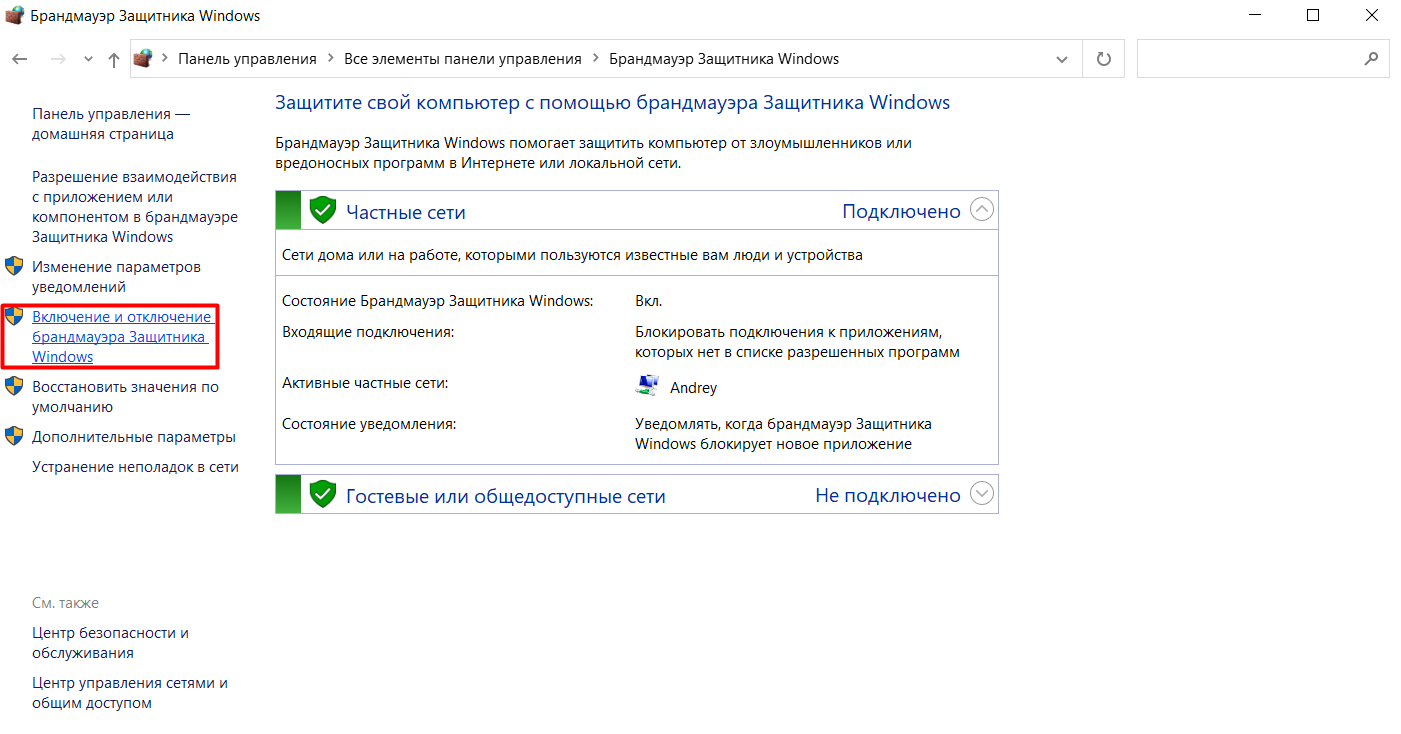Click the Брандмауэр Защитника Windows breadcrumb
The height and width of the screenshot is (734, 1401).
pyautogui.click(x=724, y=59)
